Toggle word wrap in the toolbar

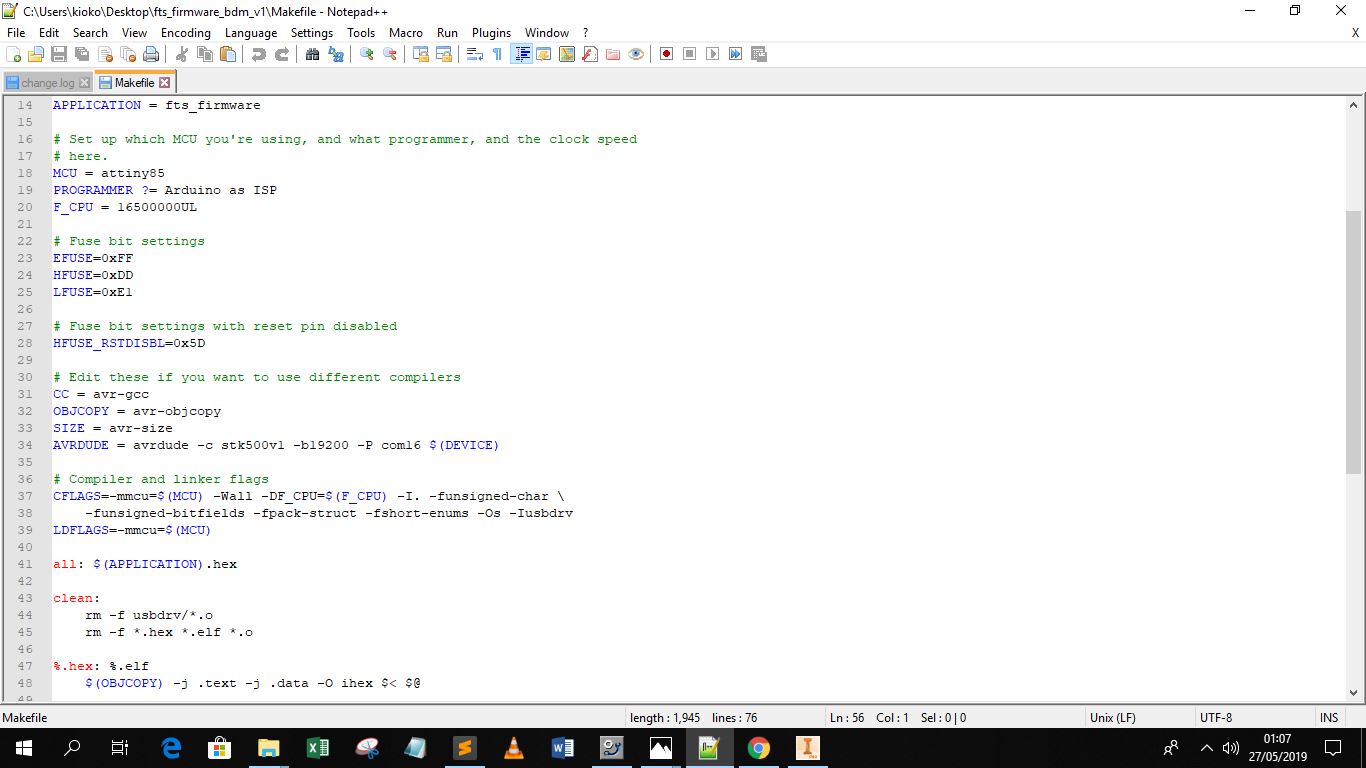point(475,54)
